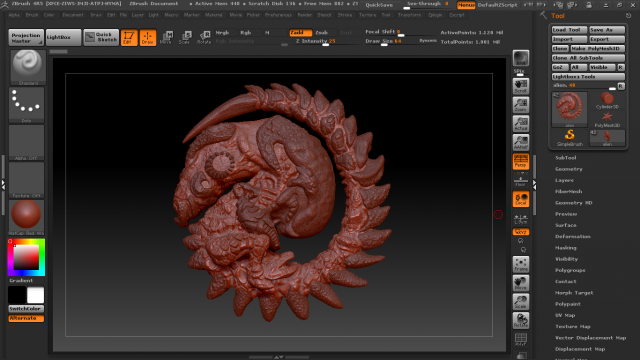Open the Brush menu
This screenshot has width=640, height=360.
coord(32,15)
